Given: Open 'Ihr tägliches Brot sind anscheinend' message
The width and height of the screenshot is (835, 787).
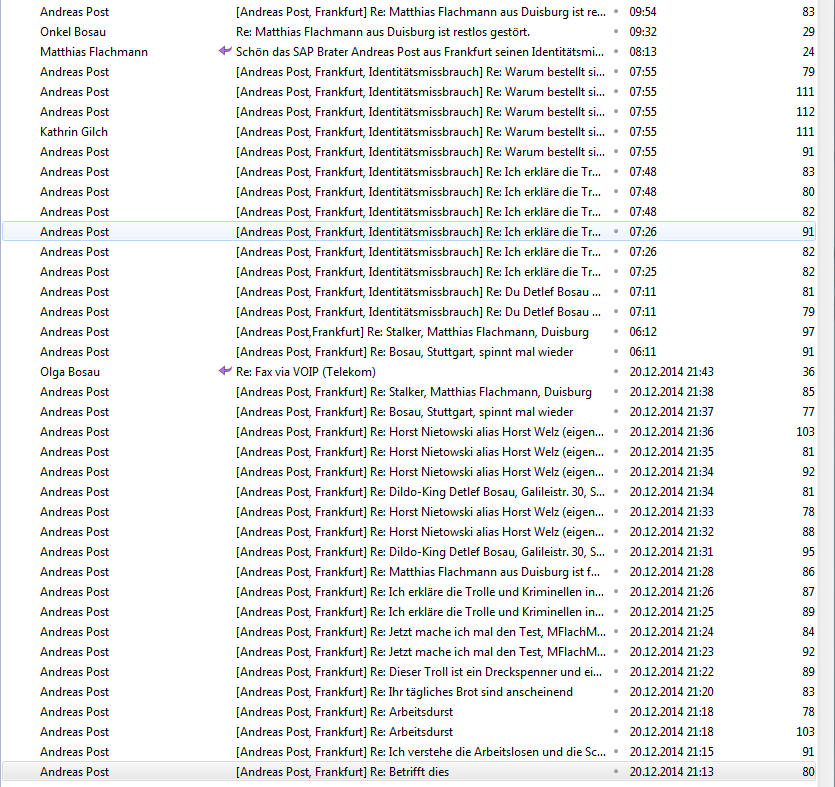Looking at the screenshot, I should point(404,692).
